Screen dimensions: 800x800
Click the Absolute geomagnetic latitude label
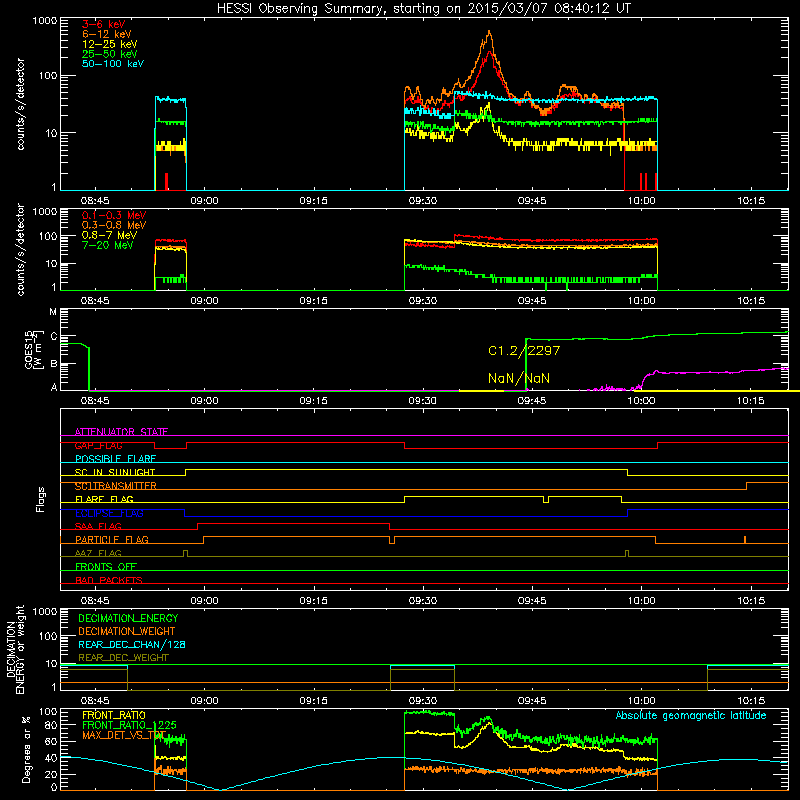pyautogui.click(x=691, y=716)
